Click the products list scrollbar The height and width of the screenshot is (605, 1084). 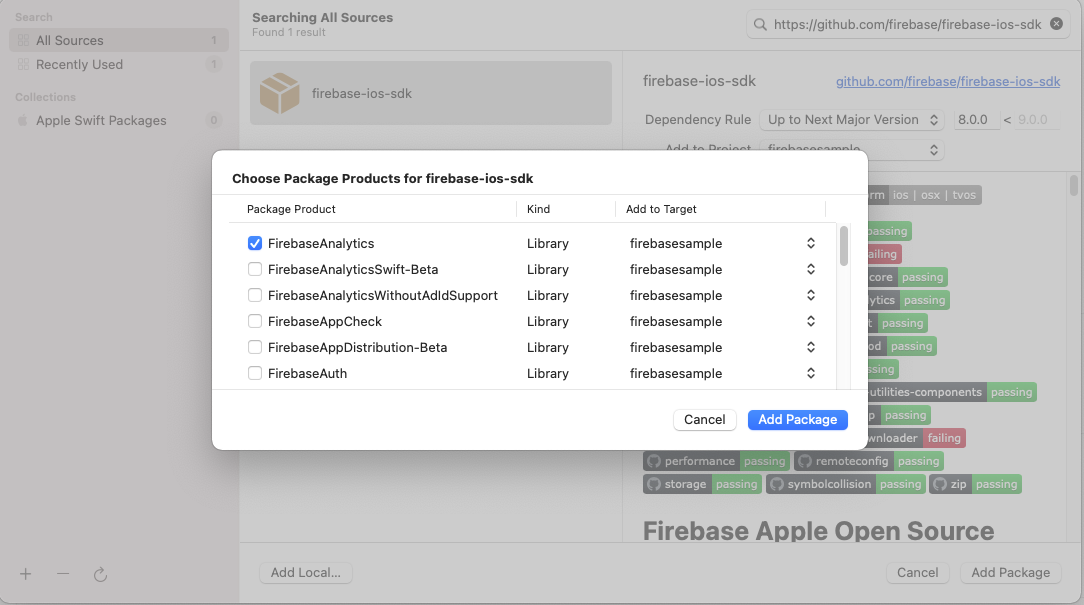click(843, 246)
